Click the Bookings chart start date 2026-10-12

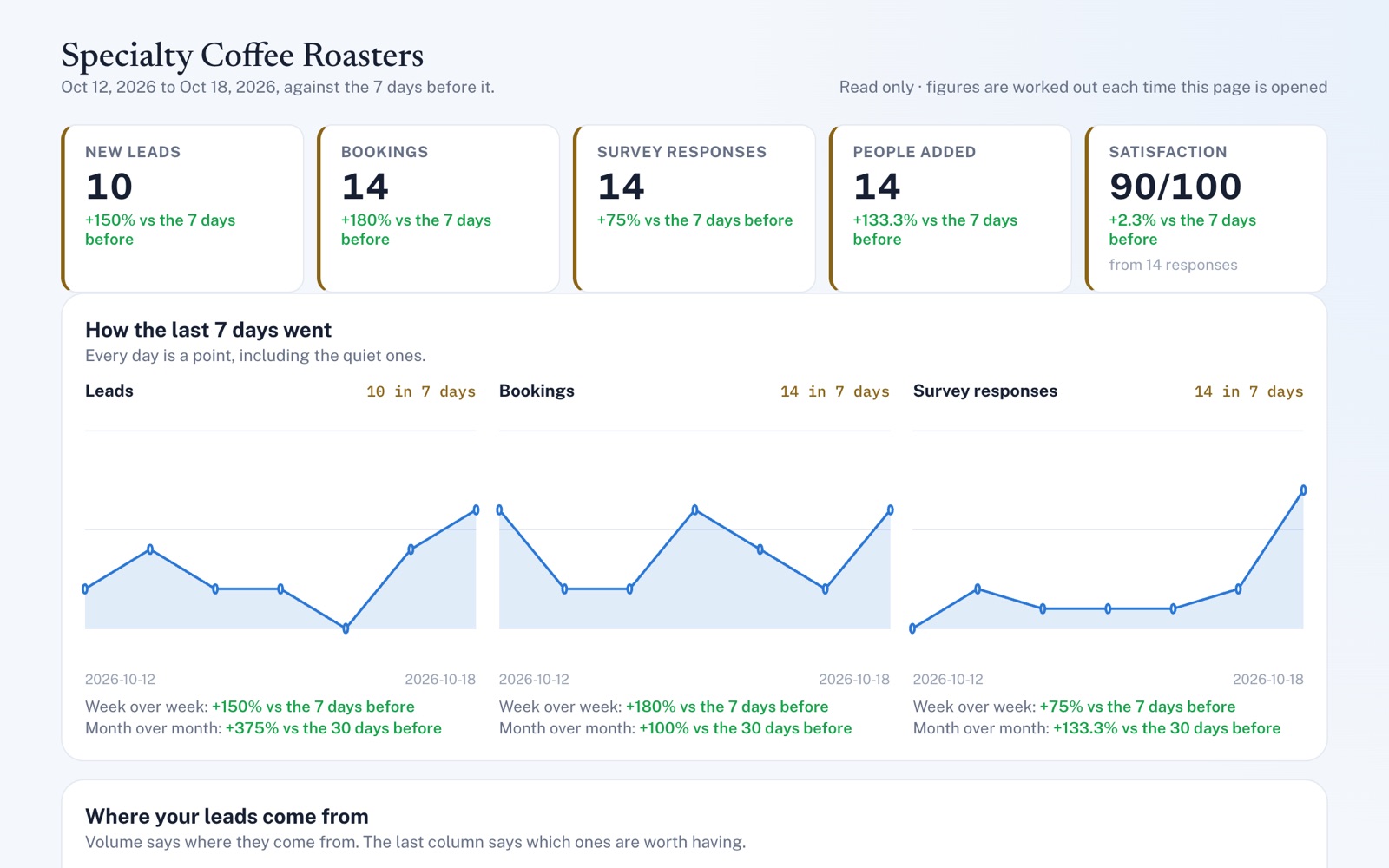tap(534, 679)
